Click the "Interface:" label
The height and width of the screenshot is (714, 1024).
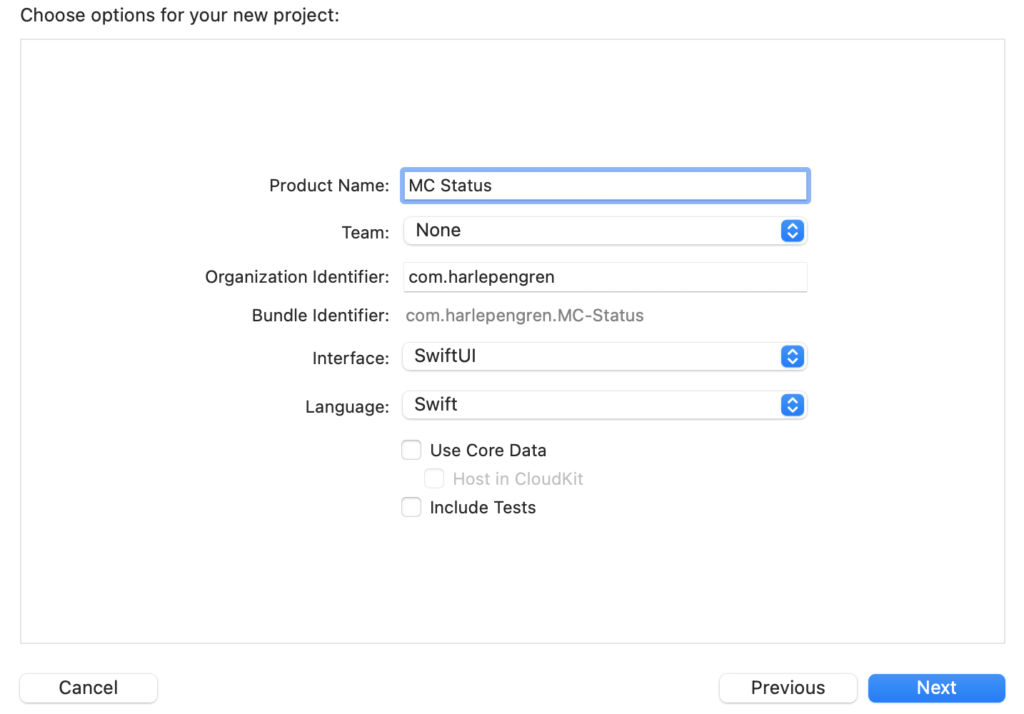coord(350,358)
